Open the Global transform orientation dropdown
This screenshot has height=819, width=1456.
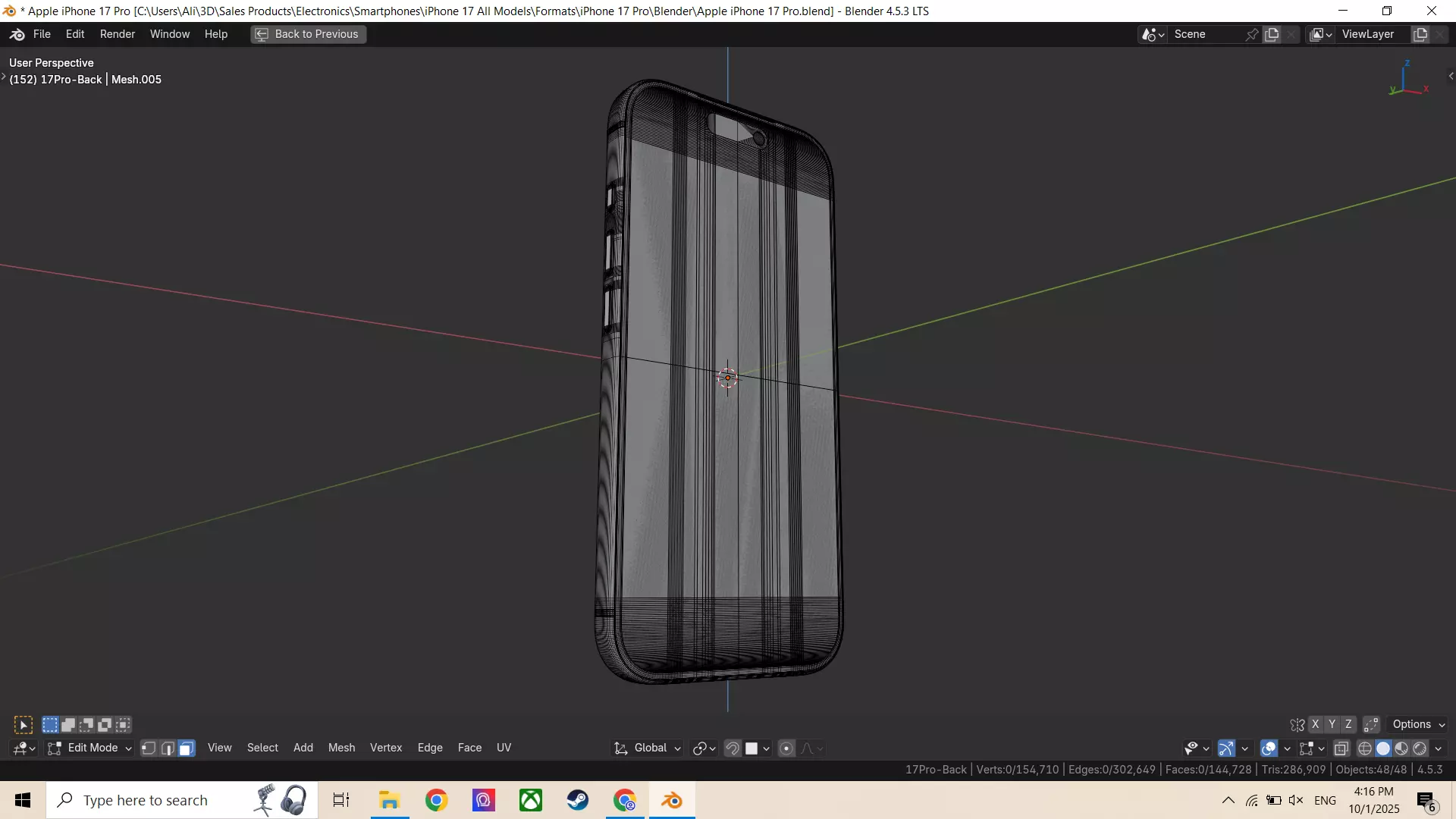click(x=648, y=748)
